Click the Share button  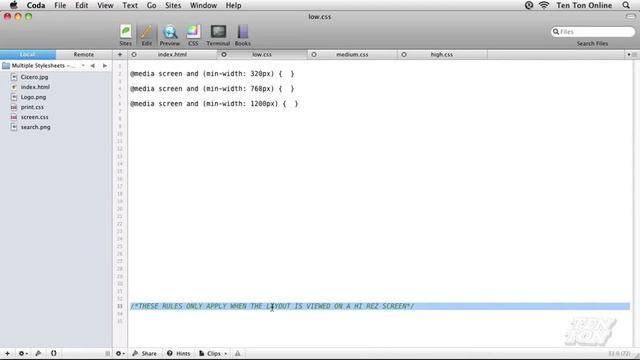click(144, 353)
